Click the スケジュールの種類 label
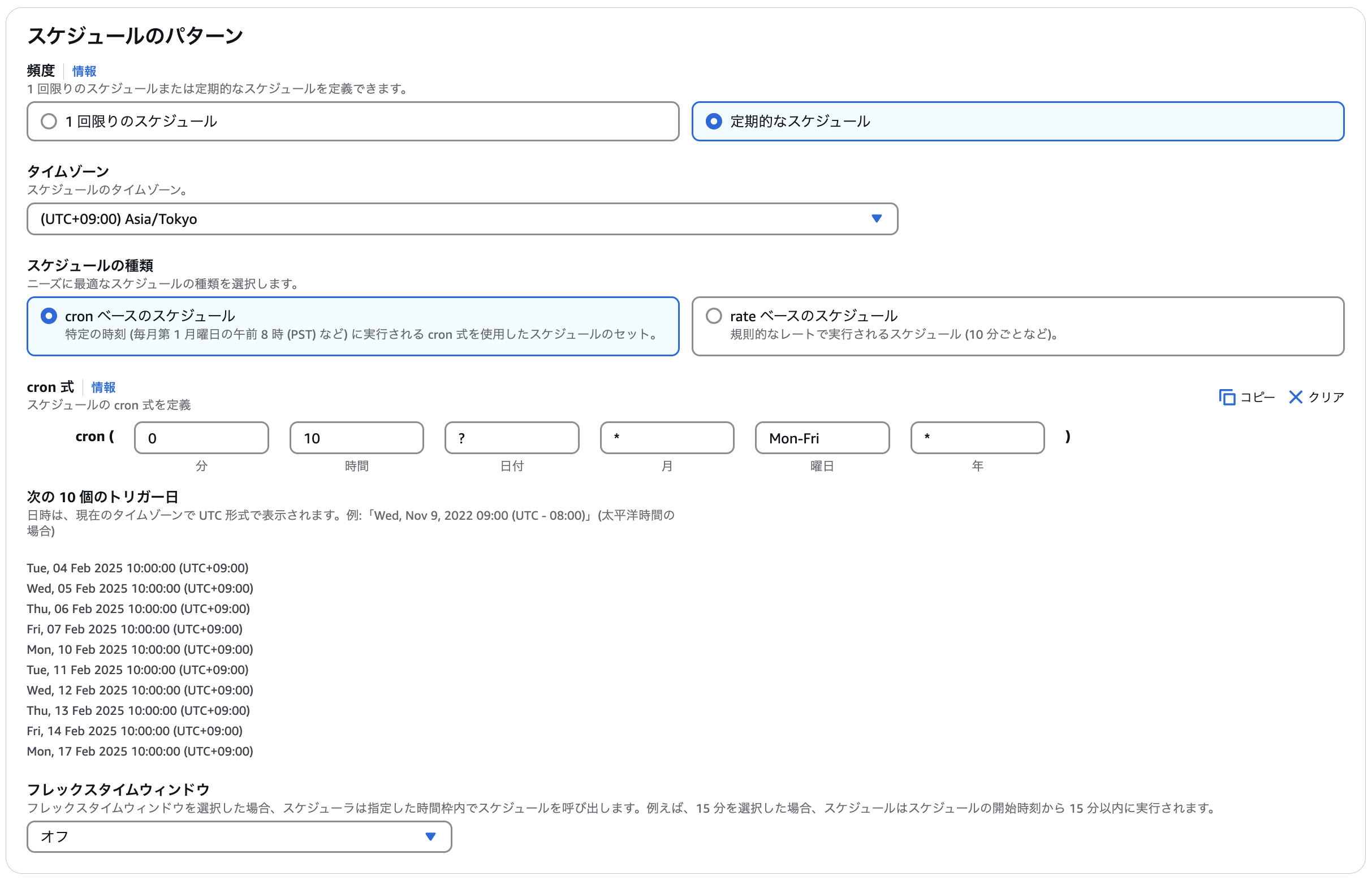The width and height of the screenshot is (1372, 880). tap(90, 265)
